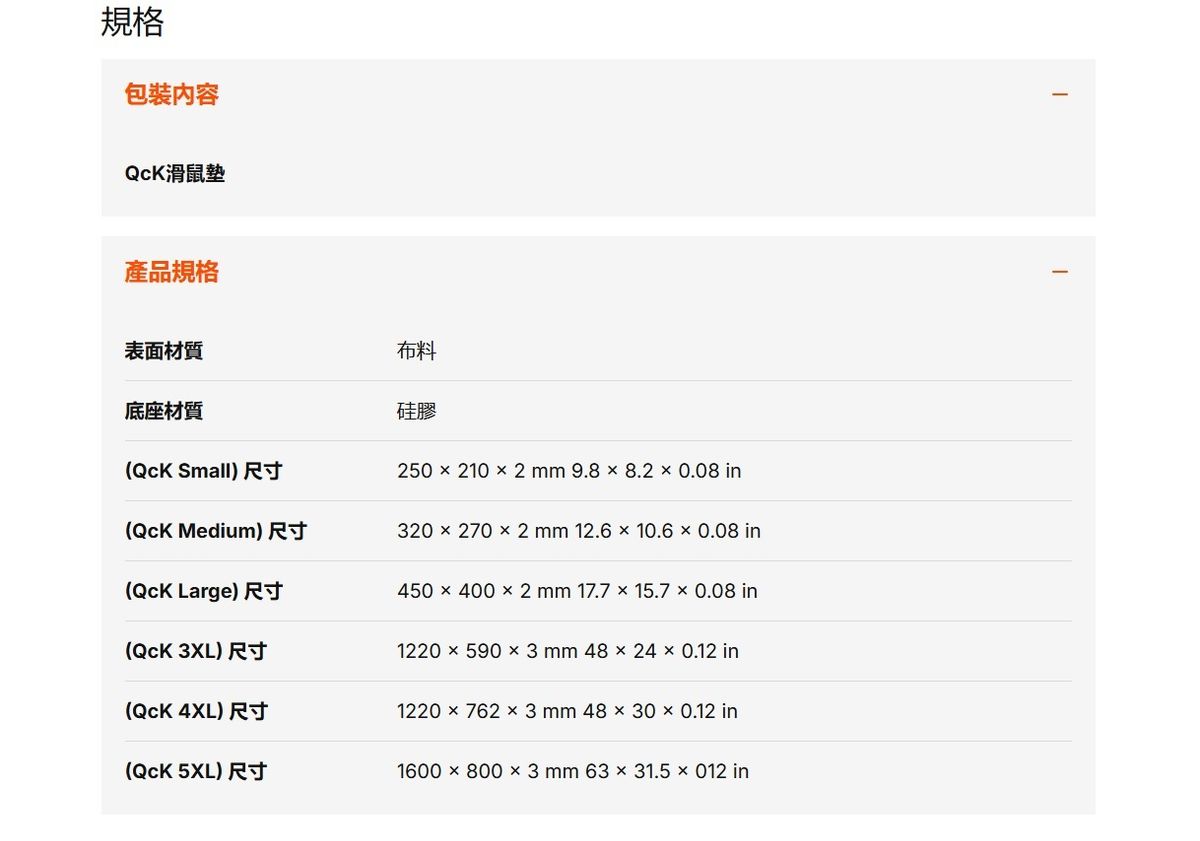Click the 布料 surface material value

(x=416, y=351)
